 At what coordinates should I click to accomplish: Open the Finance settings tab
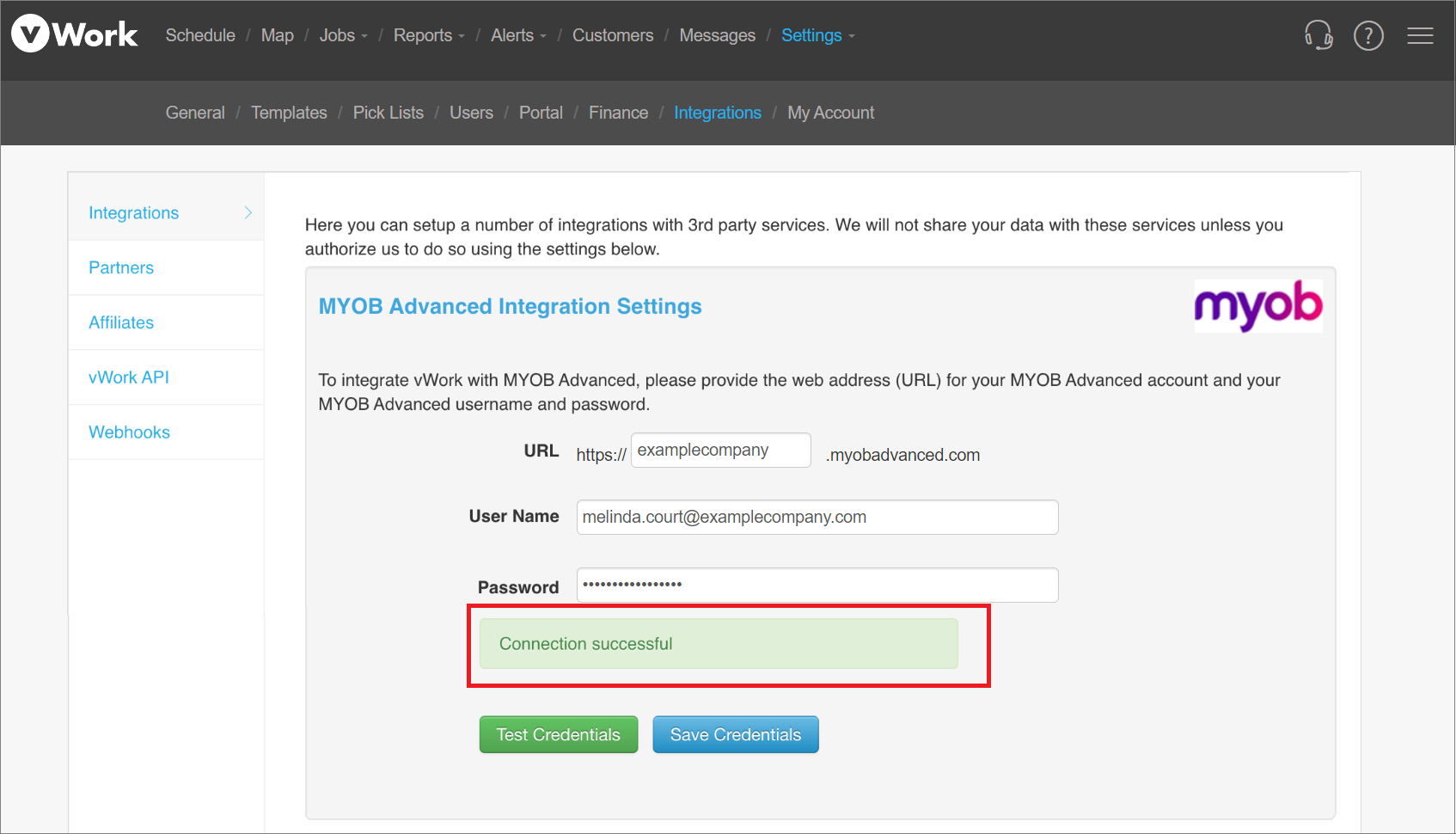click(x=618, y=113)
